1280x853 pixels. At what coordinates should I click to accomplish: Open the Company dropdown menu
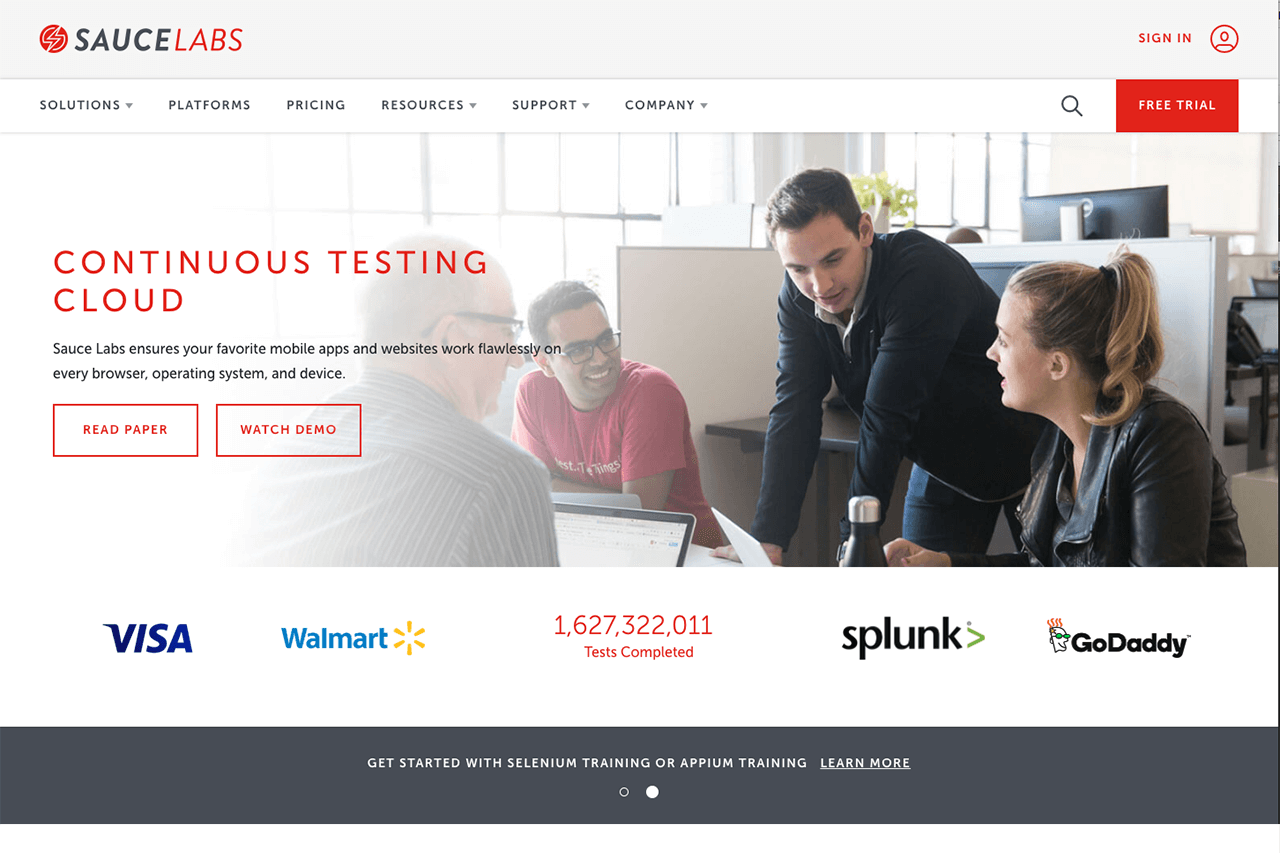(666, 105)
